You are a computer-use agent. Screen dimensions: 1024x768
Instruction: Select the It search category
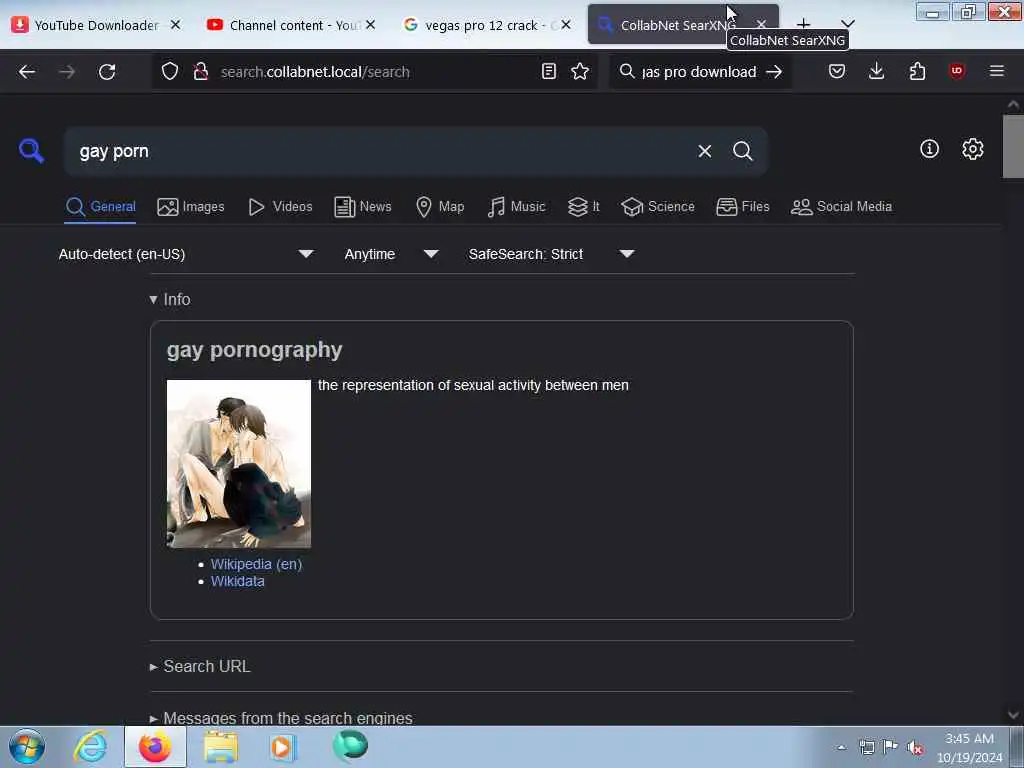pos(584,207)
